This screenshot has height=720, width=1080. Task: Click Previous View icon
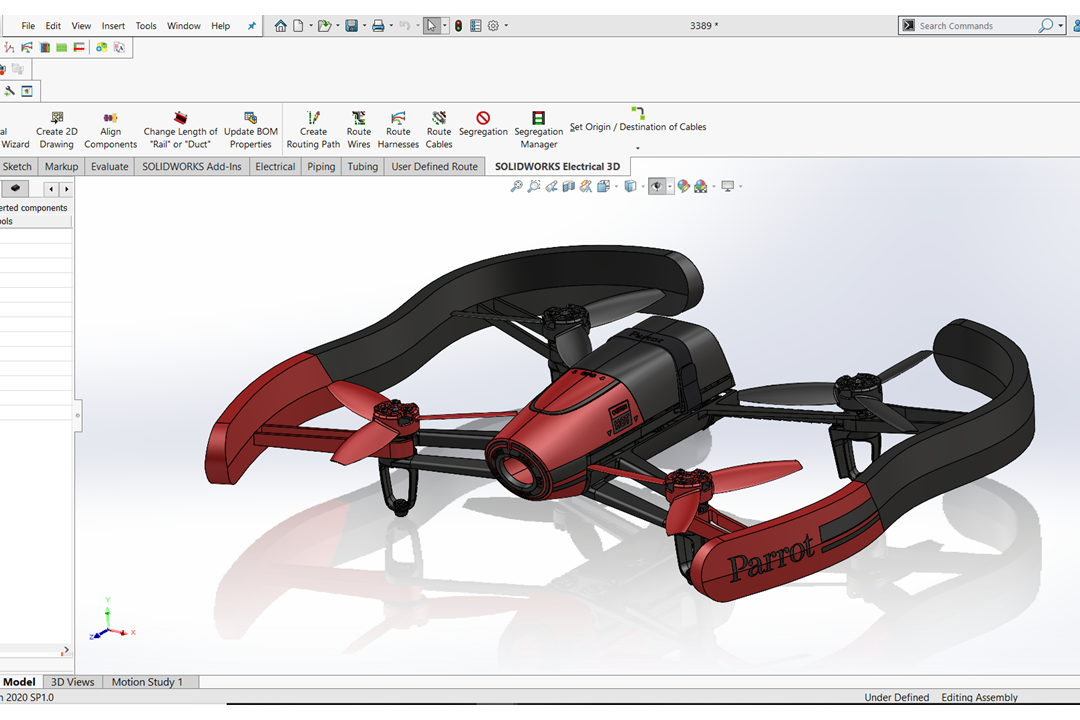(551, 186)
